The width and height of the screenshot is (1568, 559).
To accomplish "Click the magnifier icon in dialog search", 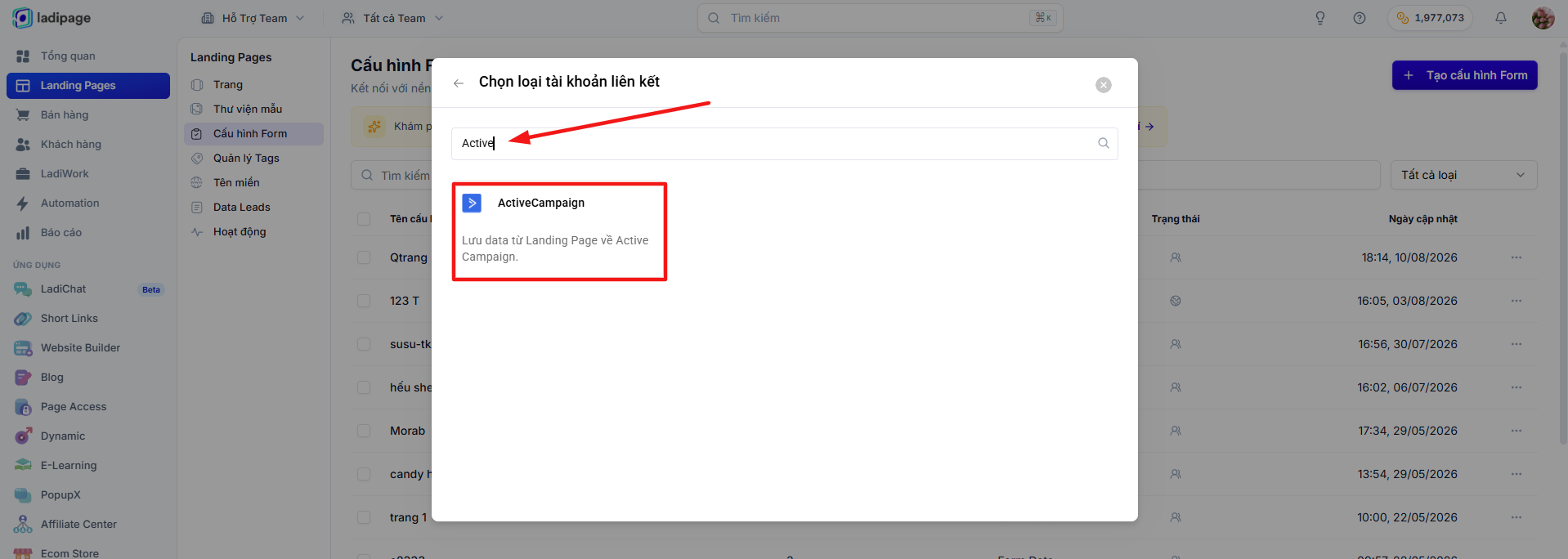I will (1104, 144).
